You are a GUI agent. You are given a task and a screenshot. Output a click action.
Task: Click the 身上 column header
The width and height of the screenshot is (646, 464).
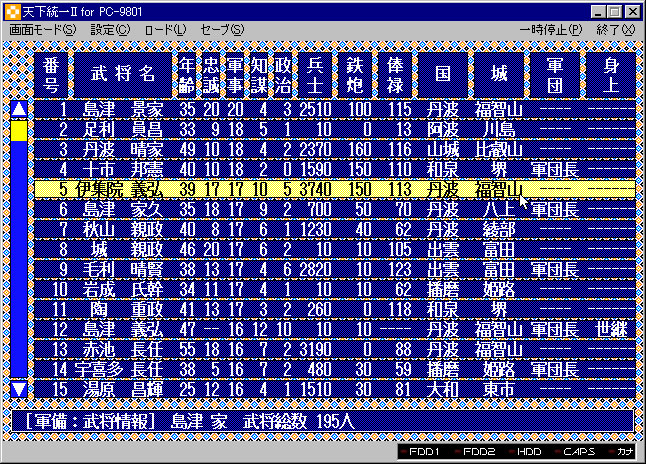(611, 75)
